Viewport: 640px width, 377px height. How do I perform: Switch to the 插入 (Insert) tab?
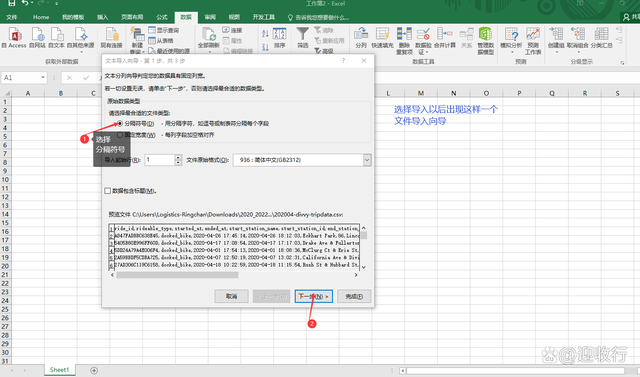point(102,17)
